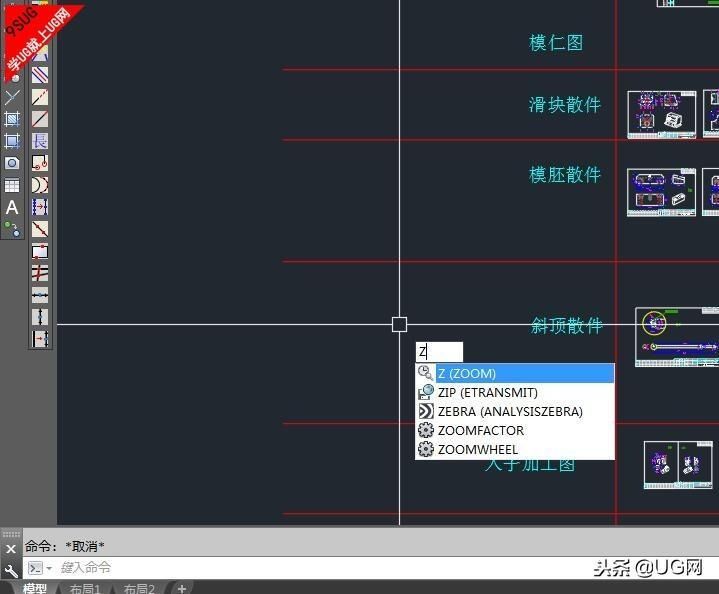Click the command prompt icon in command line
The width and height of the screenshot is (719, 594).
pyautogui.click(x=35, y=568)
